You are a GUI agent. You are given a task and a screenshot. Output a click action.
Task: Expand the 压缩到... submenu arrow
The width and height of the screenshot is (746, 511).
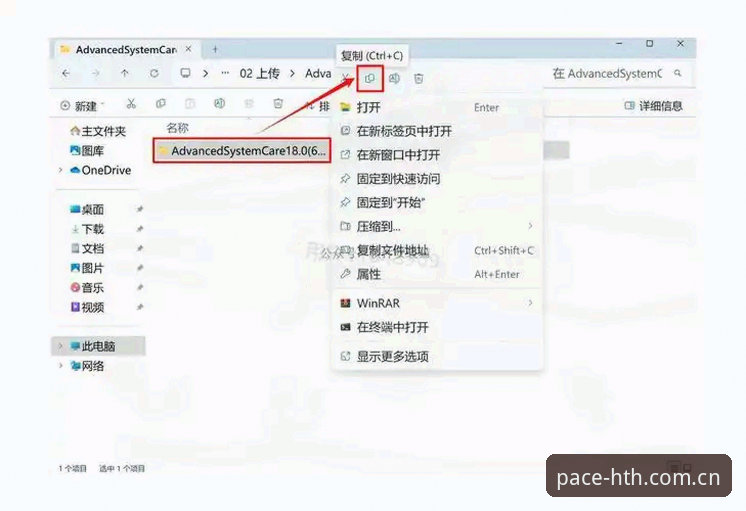point(530,226)
